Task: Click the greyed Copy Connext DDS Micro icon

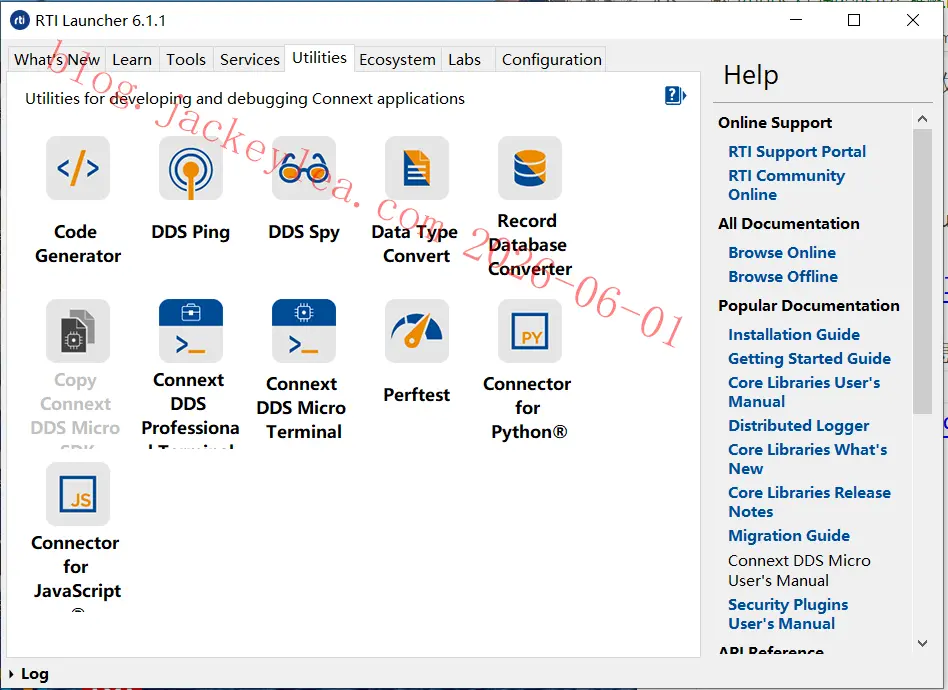Action: pyautogui.click(x=78, y=331)
